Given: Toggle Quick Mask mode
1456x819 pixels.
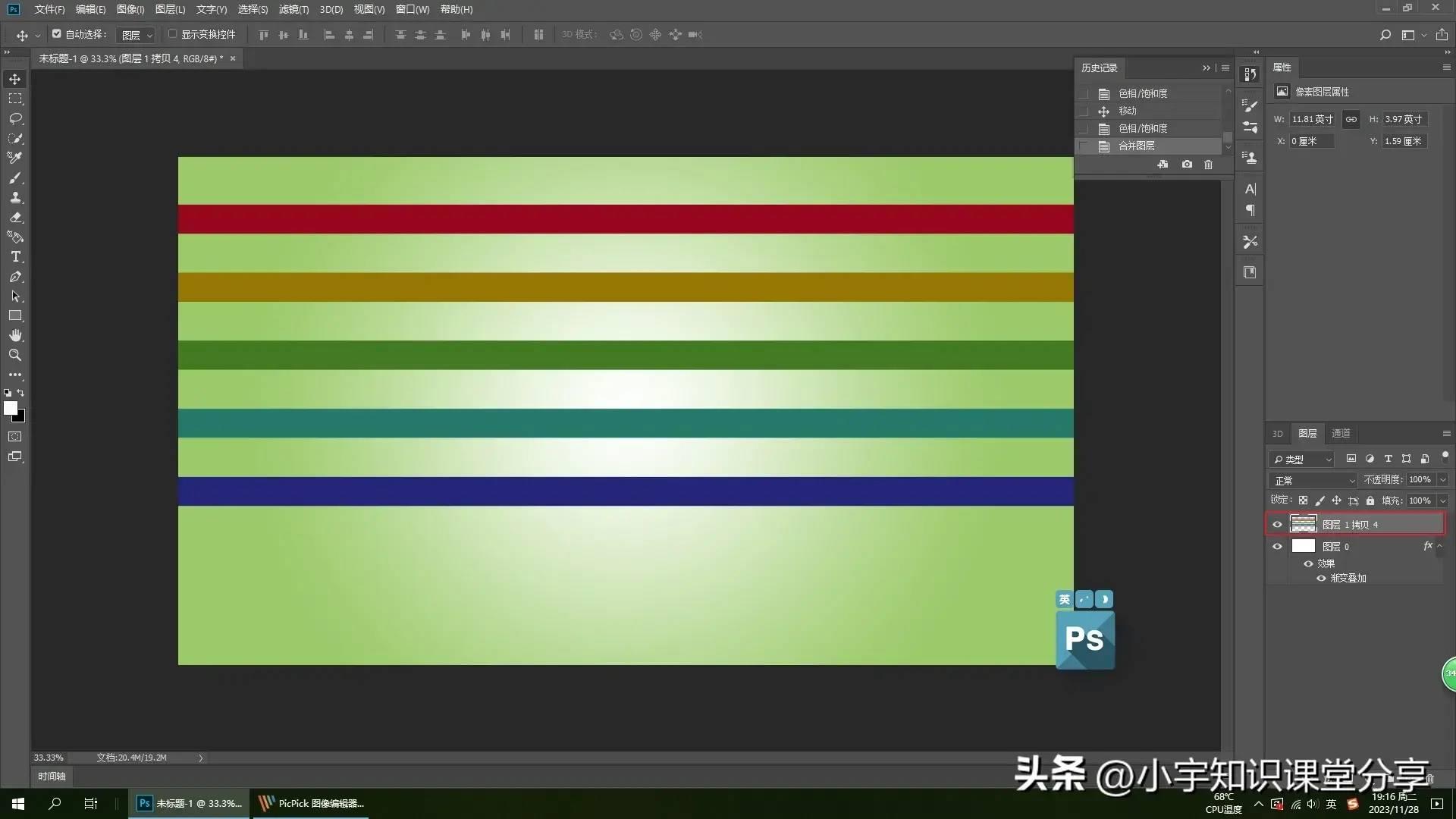Looking at the screenshot, I should pyautogui.click(x=15, y=437).
